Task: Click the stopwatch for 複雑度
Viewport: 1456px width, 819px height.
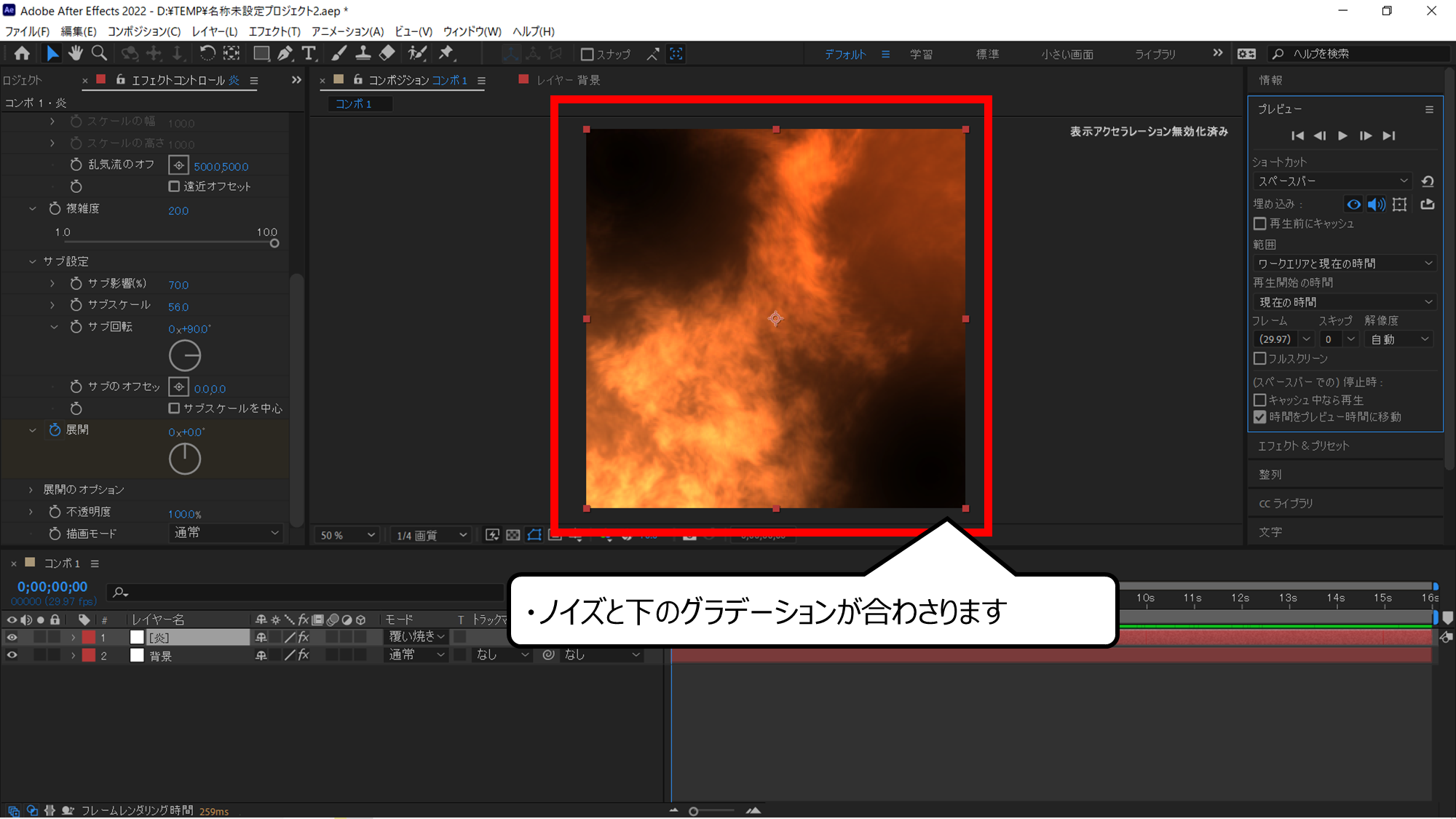Action: 55,209
